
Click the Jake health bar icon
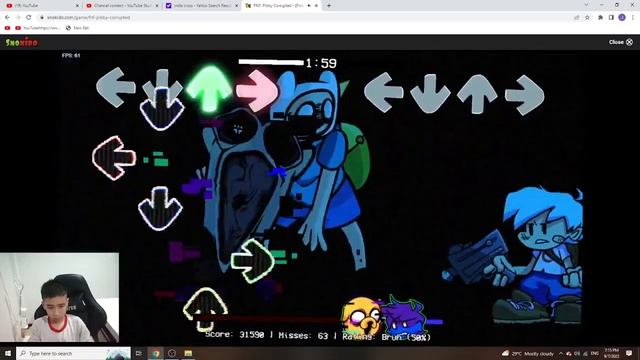(362, 316)
